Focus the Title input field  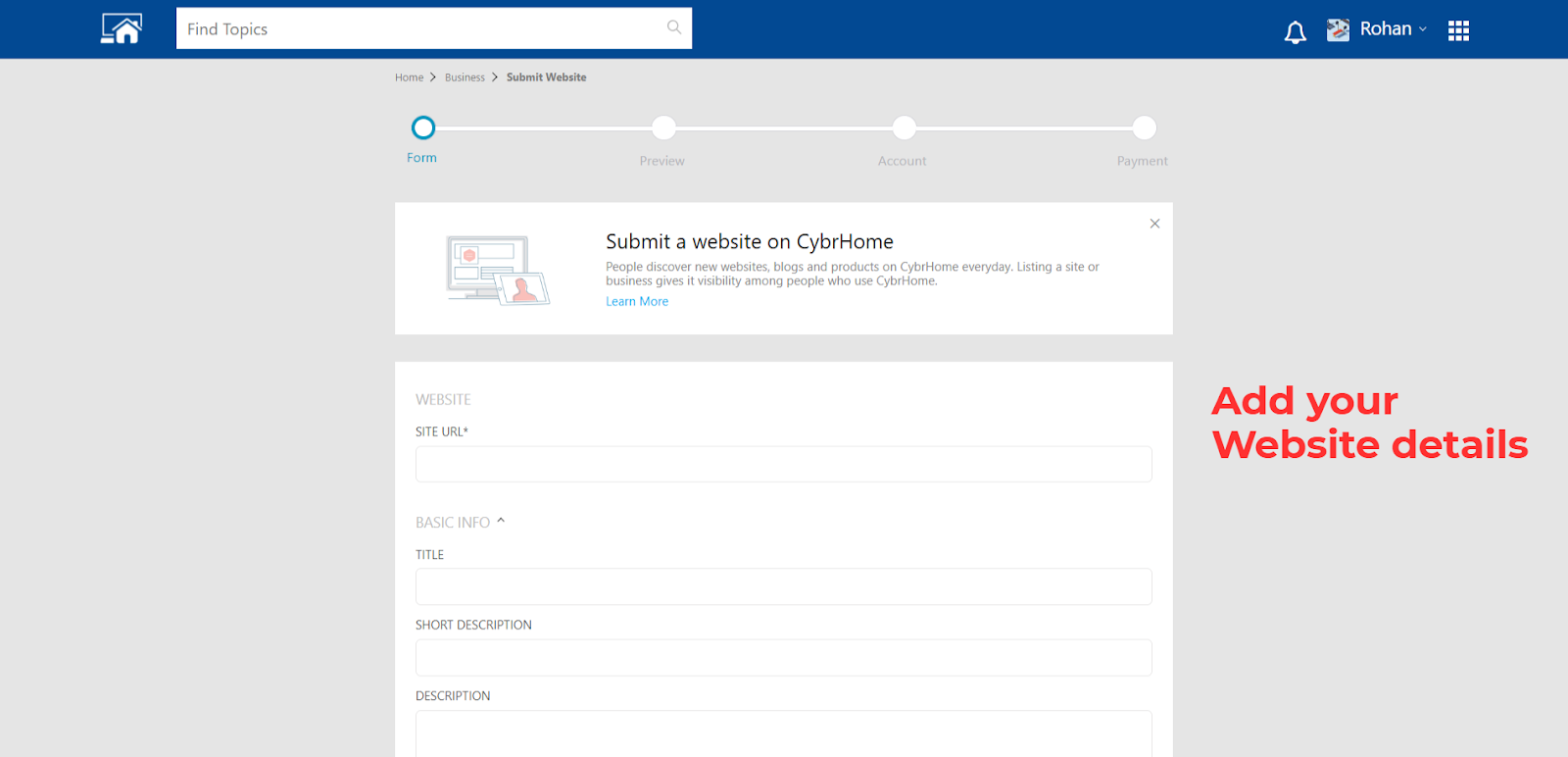[x=784, y=586]
